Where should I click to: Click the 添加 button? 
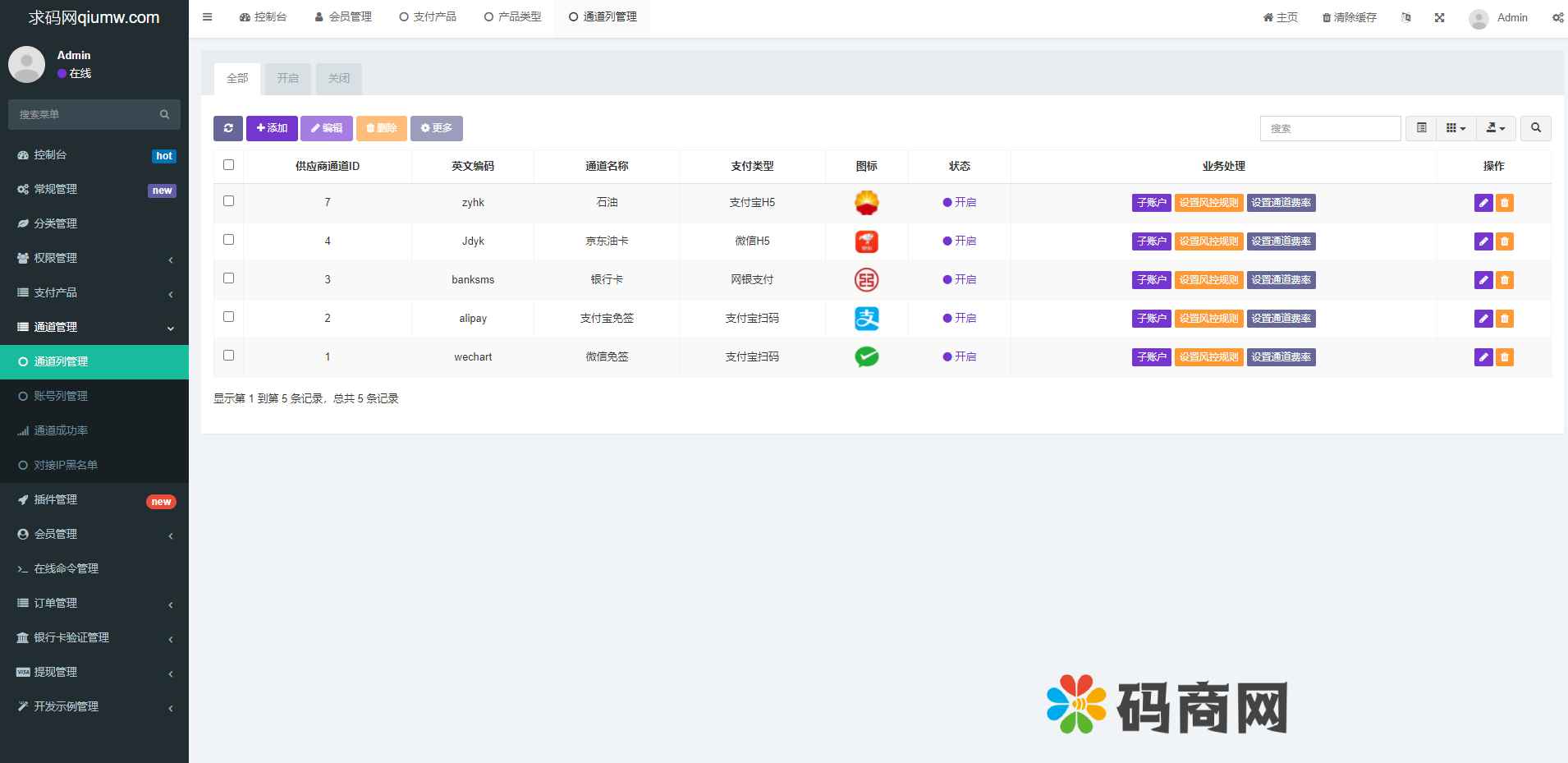pos(272,128)
